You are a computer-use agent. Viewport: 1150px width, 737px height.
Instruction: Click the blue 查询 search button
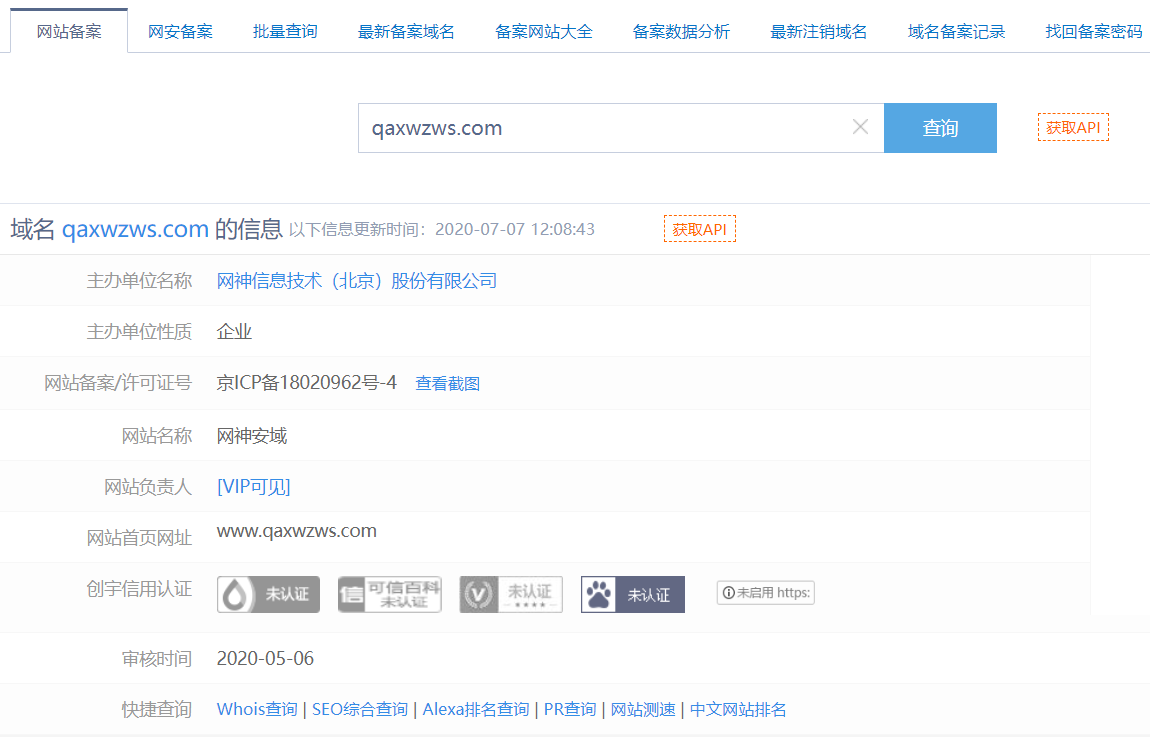pos(940,128)
